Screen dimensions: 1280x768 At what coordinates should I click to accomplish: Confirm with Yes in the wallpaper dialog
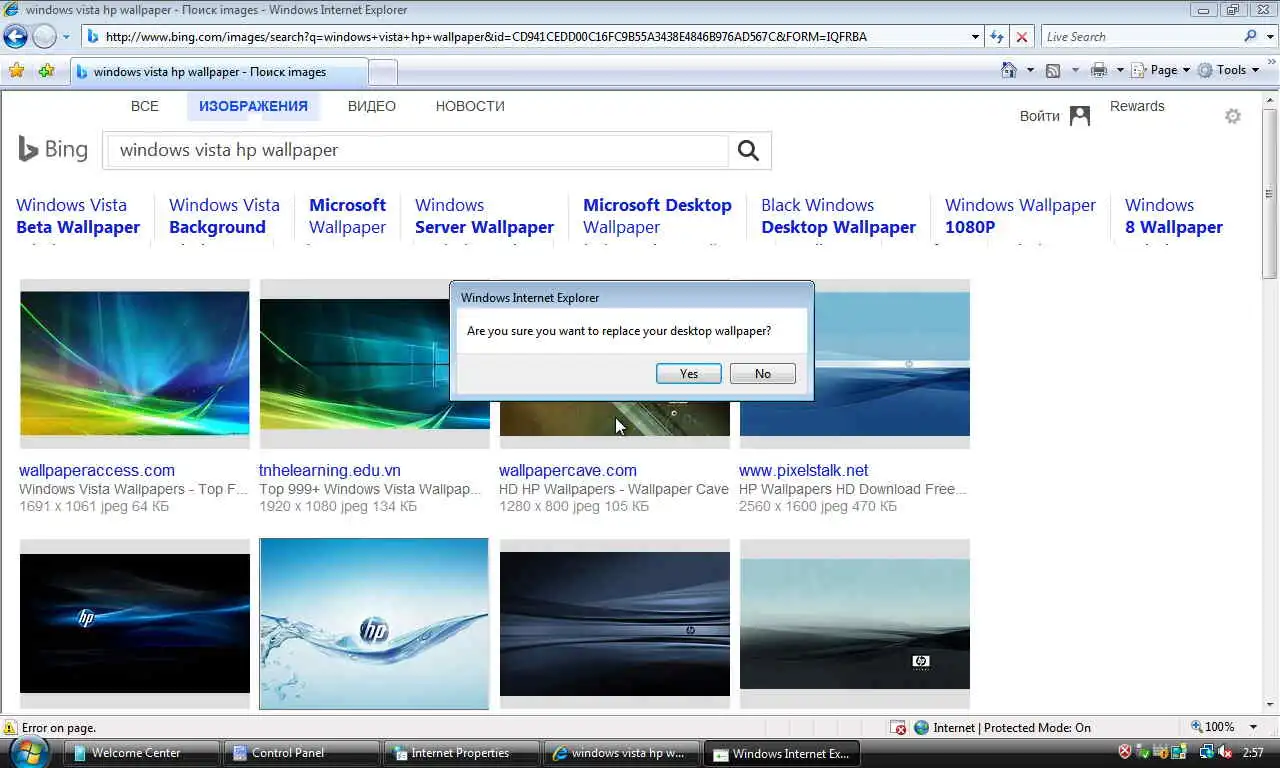point(688,373)
